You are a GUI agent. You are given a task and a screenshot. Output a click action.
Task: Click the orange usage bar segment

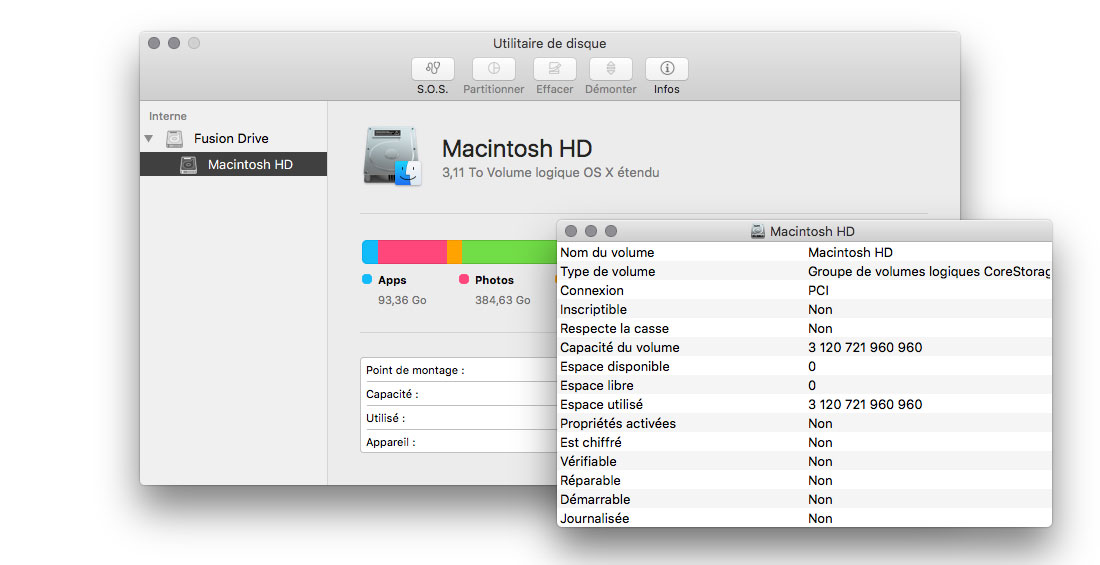(x=455, y=252)
